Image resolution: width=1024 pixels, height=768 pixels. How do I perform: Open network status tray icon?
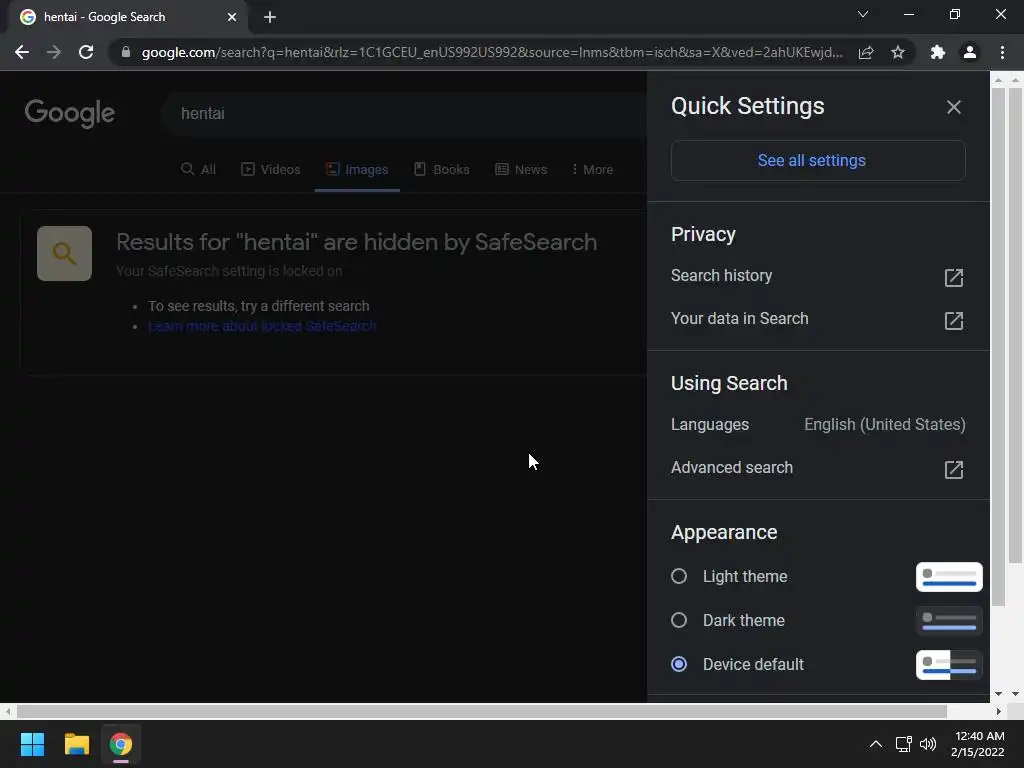(x=904, y=744)
